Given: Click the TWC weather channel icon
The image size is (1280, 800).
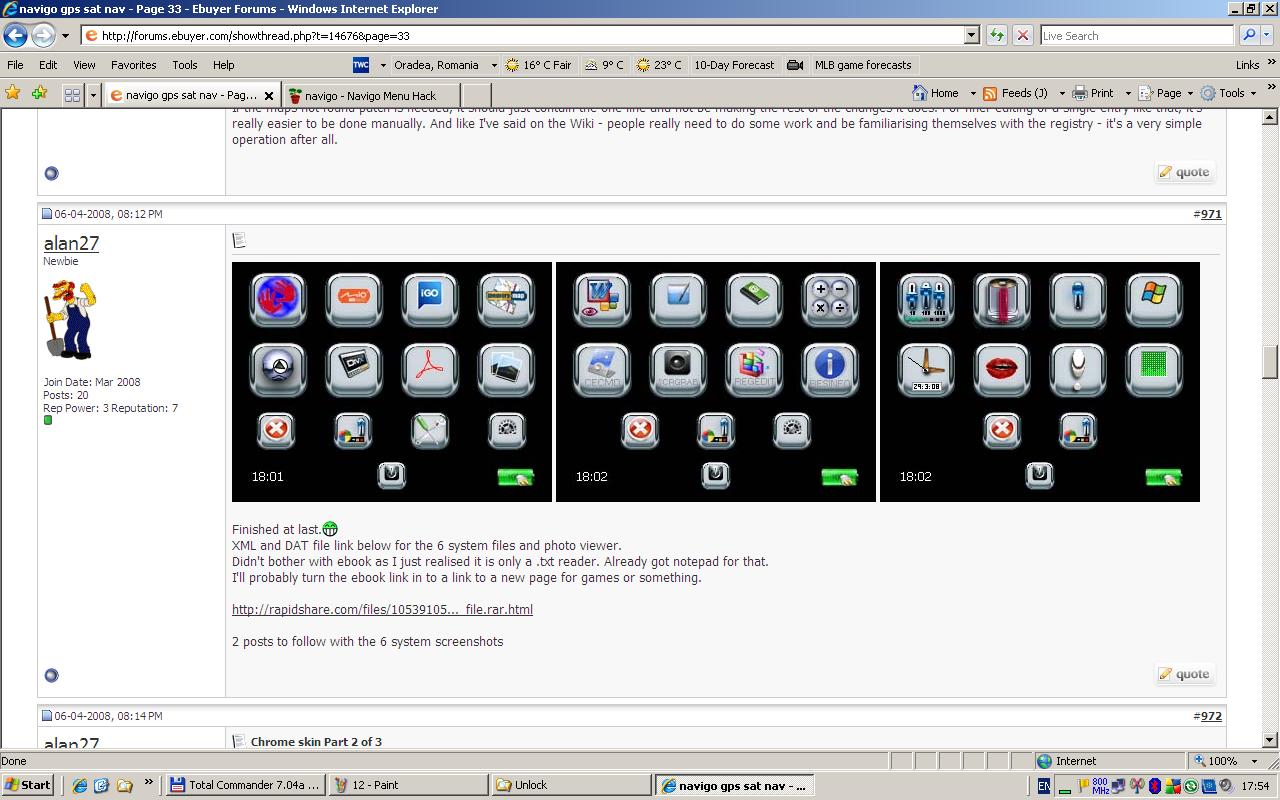Looking at the screenshot, I should coord(361,65).
